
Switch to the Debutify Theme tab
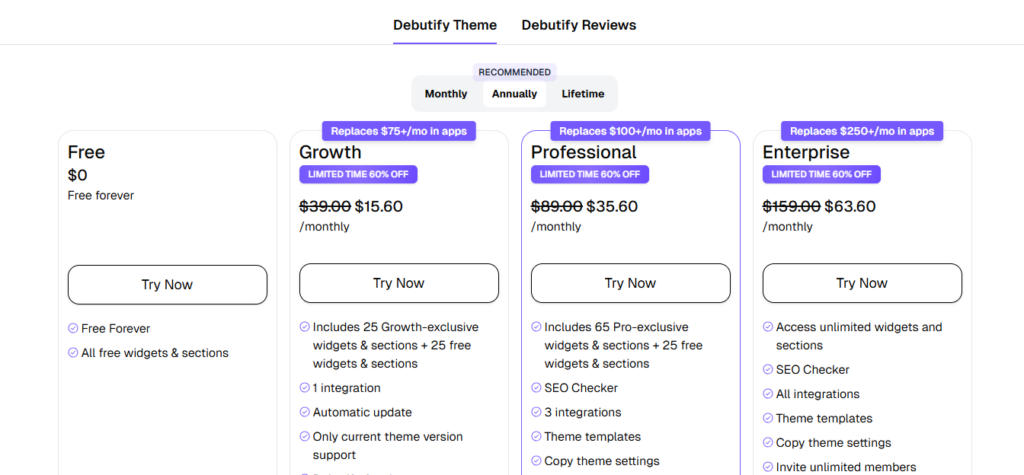[445, 25]
